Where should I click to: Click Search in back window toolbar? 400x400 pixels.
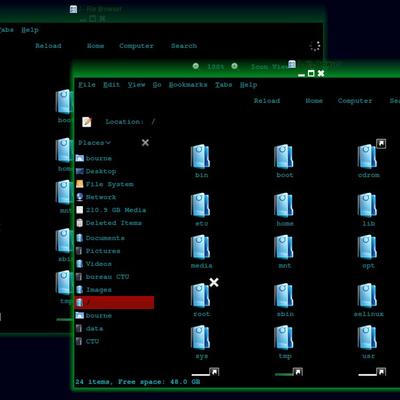pos(184,46)
